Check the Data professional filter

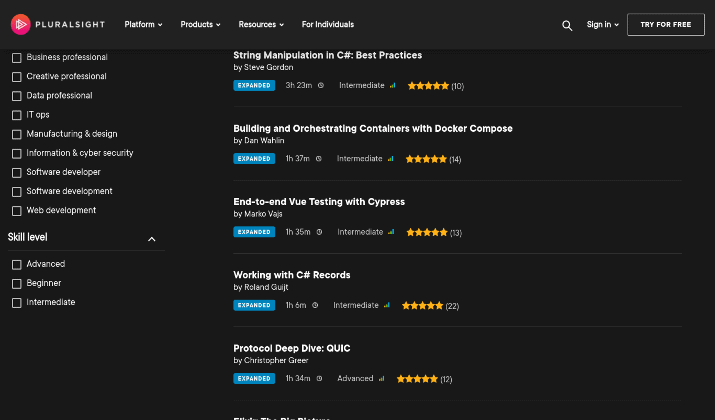tap(17, 96)
